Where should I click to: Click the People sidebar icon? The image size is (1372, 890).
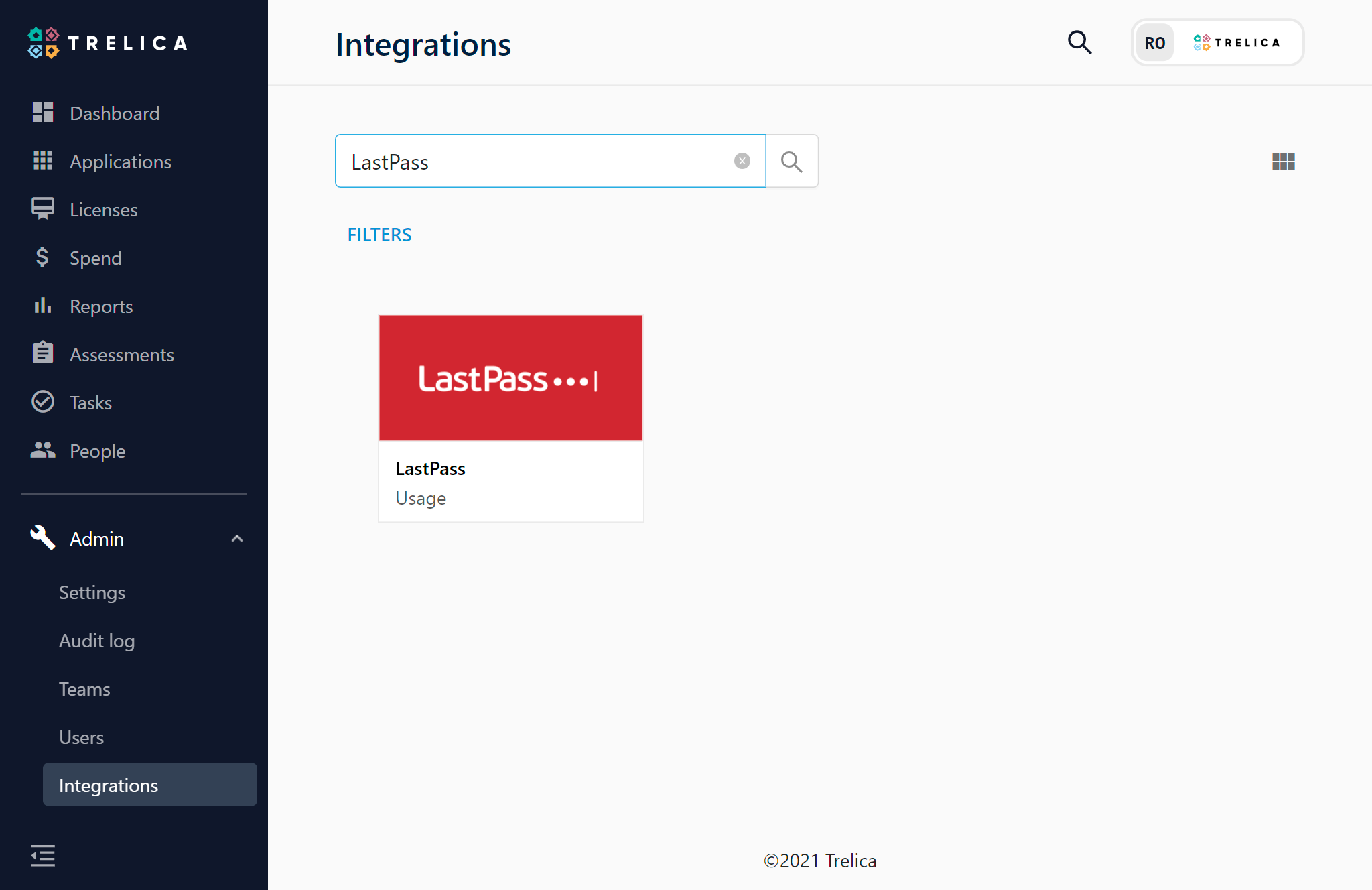coord(43,450)
